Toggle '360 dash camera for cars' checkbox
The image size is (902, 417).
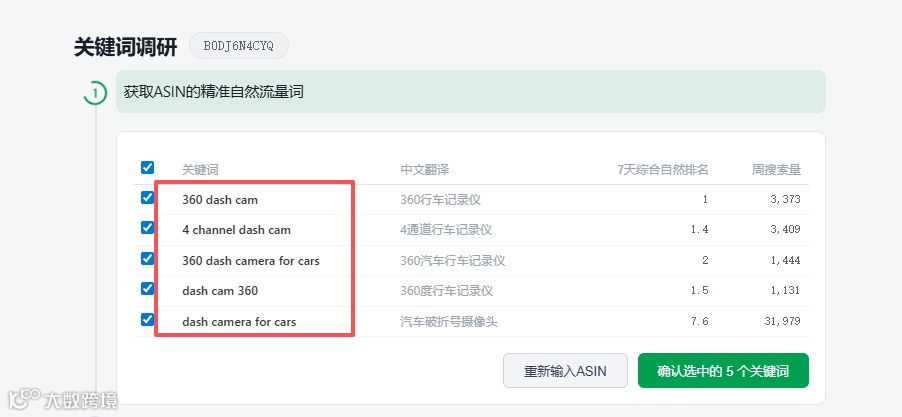(148, 259)
